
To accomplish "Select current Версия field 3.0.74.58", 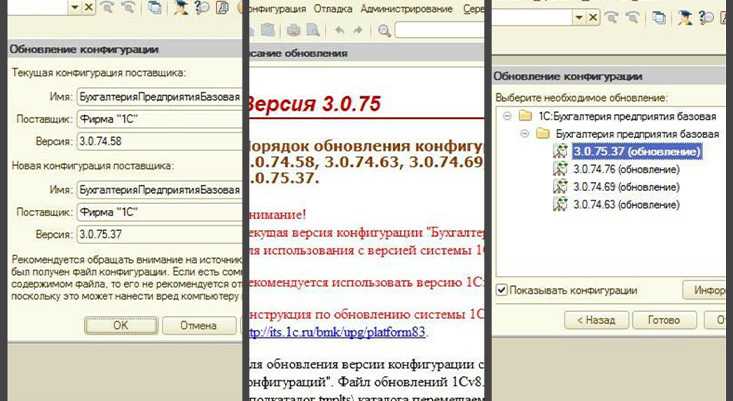I will click(x=159, y=141).
